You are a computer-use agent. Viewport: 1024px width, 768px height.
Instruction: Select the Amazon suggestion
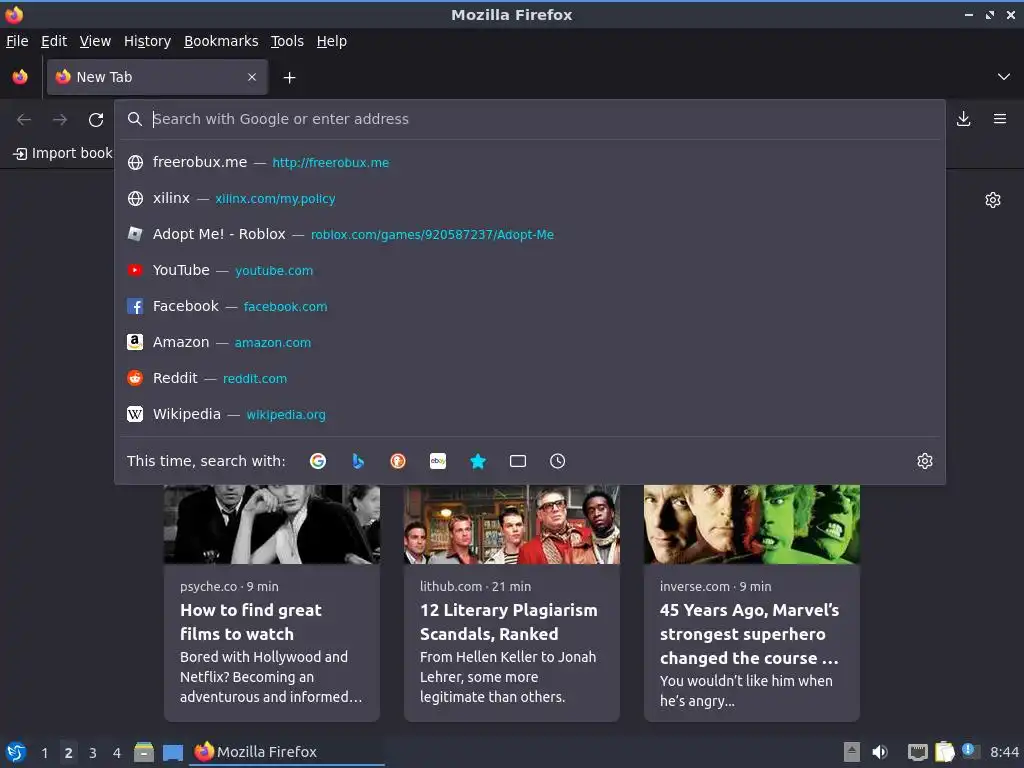530,342
